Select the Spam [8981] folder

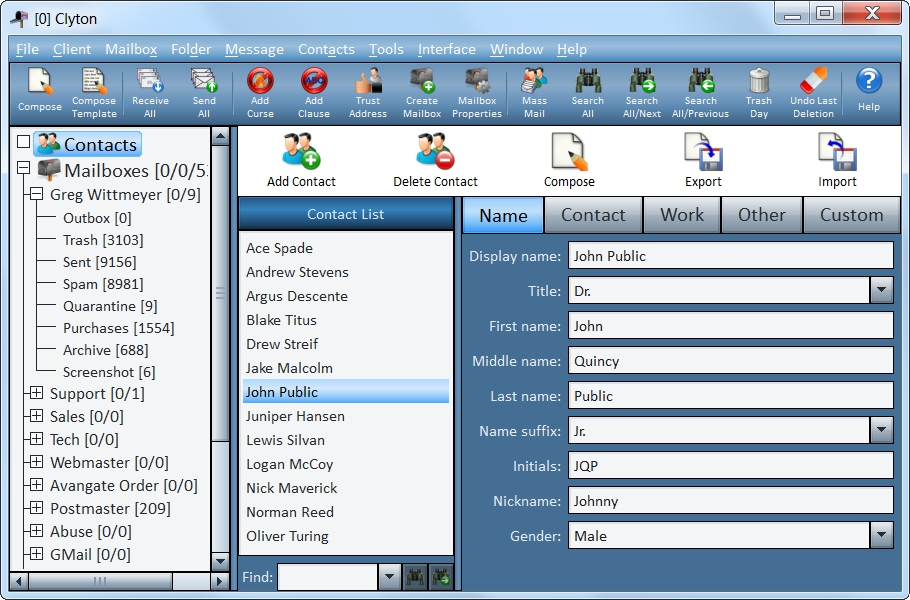point(103,284)
